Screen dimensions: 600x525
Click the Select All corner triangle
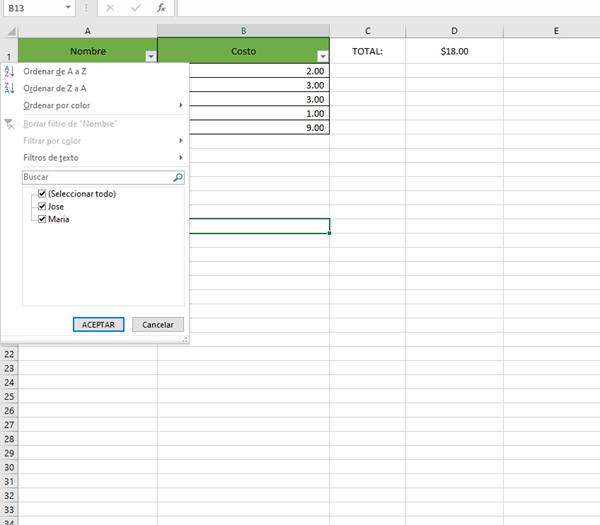tap(11, 31)
